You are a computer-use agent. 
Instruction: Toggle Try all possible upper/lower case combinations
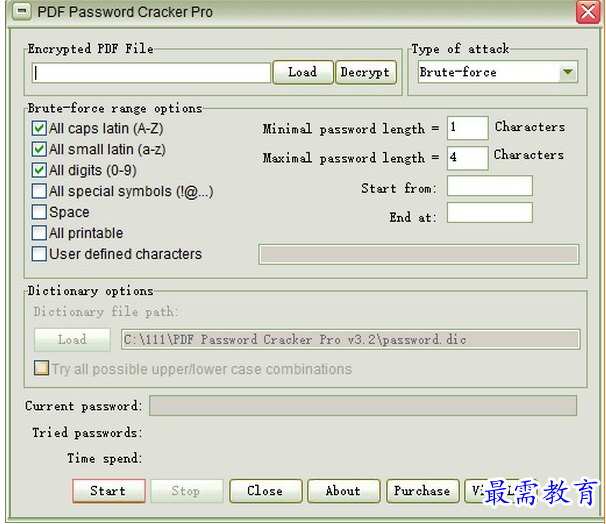pos(41,368)
